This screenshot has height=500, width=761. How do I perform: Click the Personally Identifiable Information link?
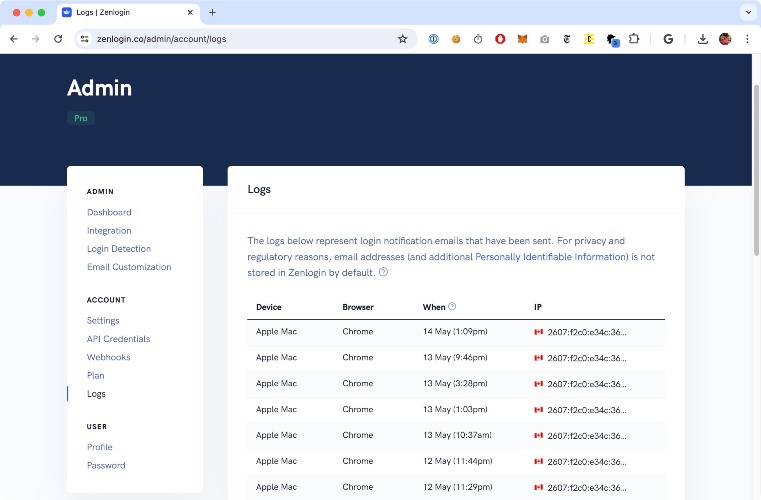tap(551, 257)
